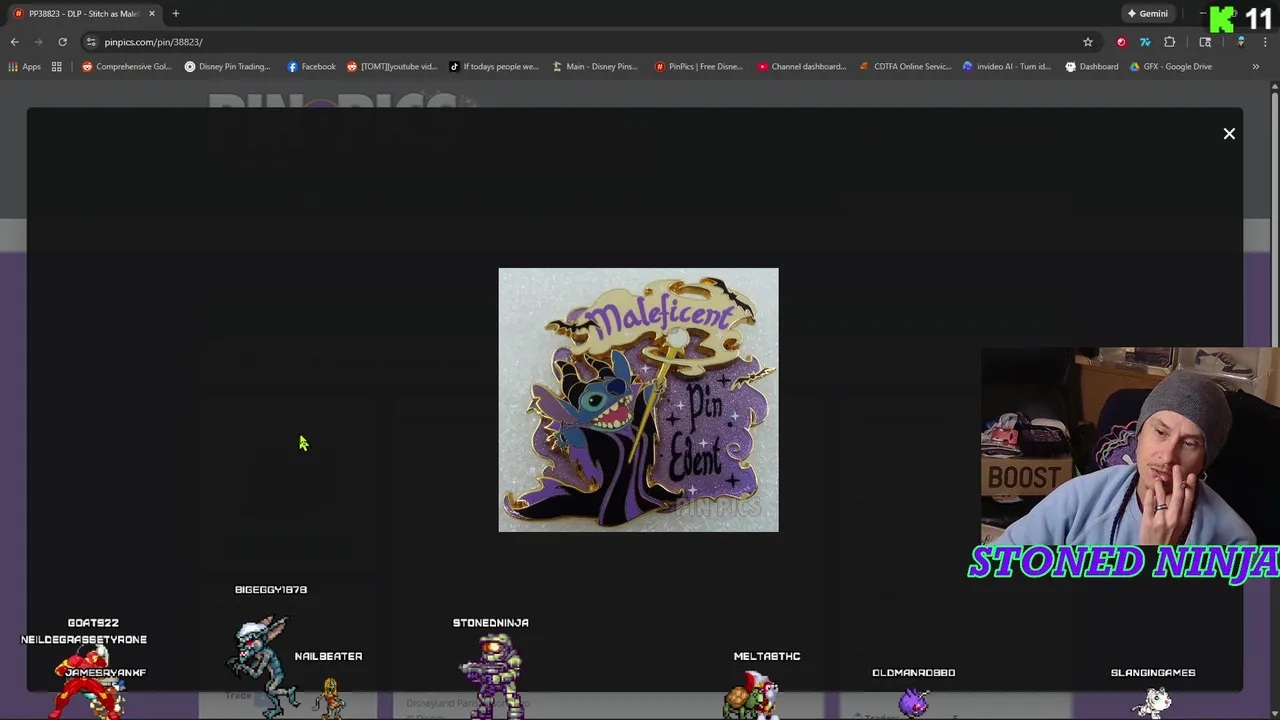Reload the pinpics page
Image resolution: width=1280 pixels, height=720 pixels.
pyautogui.click(x=62, y=42)
